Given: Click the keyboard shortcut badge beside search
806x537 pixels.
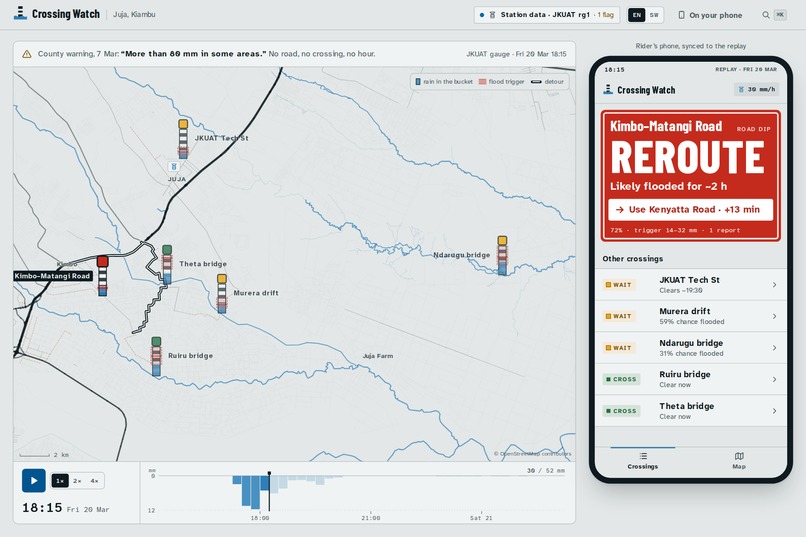Looking at the screenshot, I should click(780, 15).
